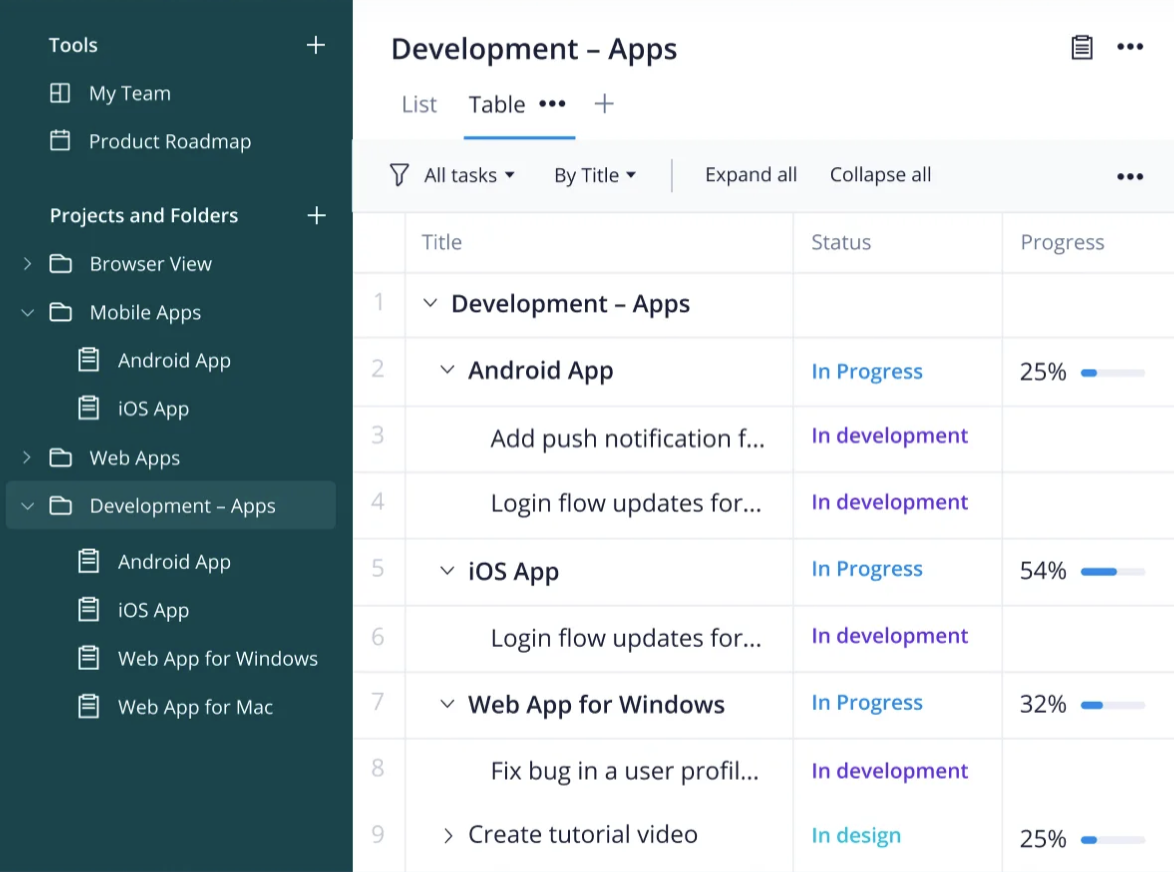Click the Expand all button
1174x872 pixels.
(751, 175)
